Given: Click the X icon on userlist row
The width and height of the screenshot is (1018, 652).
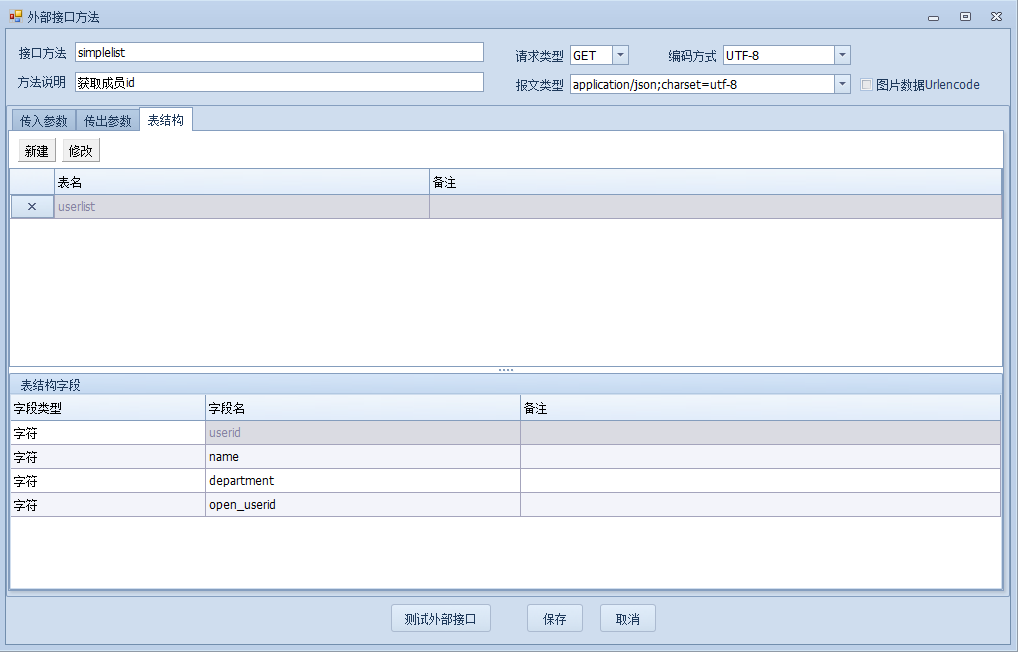Looking at the screenshot, I should 32,207.
